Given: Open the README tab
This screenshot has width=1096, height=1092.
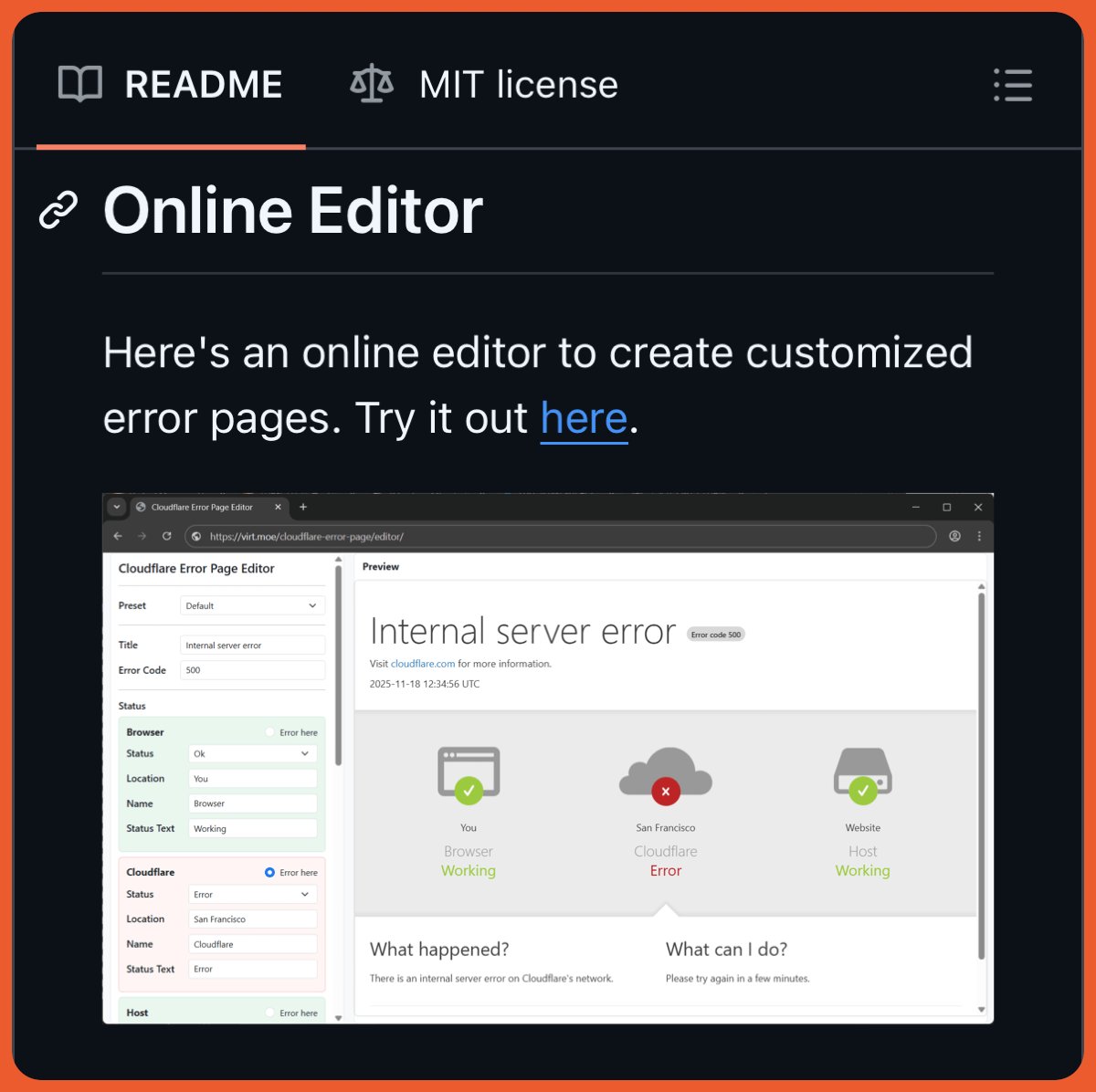Looking at the screenshot, I should (171, 85).
